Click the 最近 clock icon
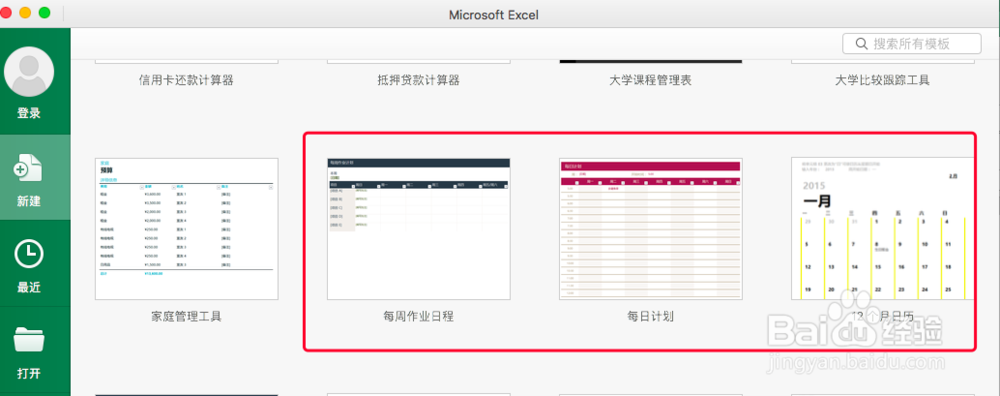This screenshot has height=396, width=1000. (x=29, y=254)
